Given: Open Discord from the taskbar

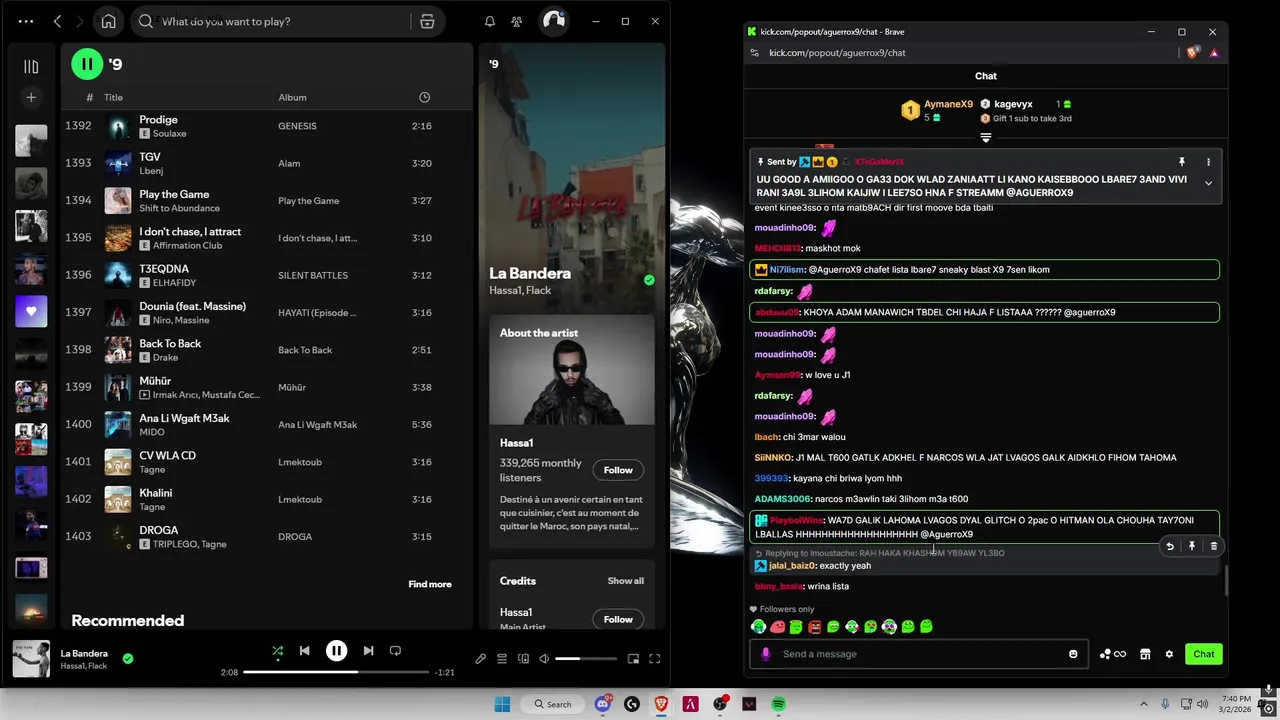Looking at the screenshot, I should pyautogui.click(x=603, y=704).
